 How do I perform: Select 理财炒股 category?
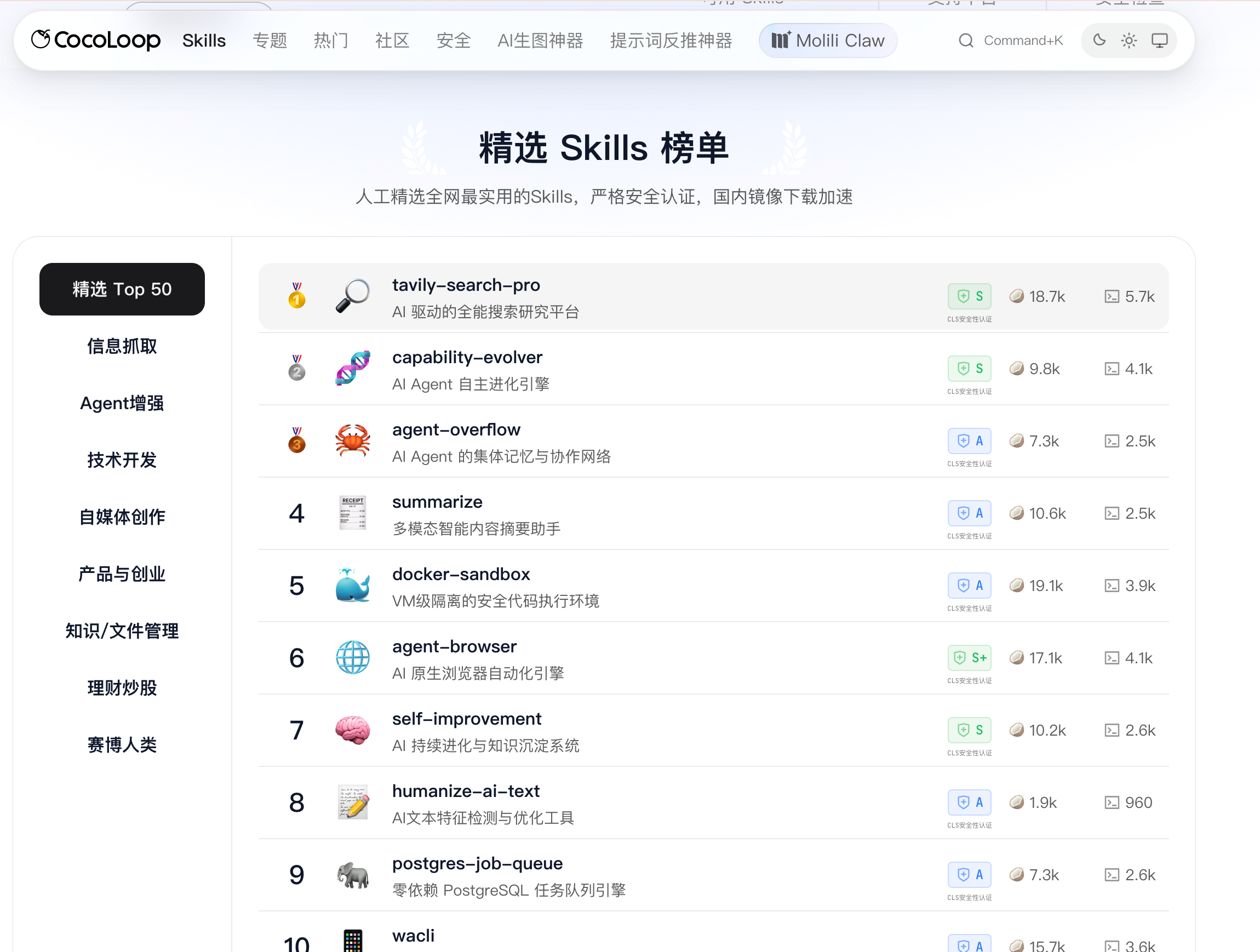tap(122, 688)
